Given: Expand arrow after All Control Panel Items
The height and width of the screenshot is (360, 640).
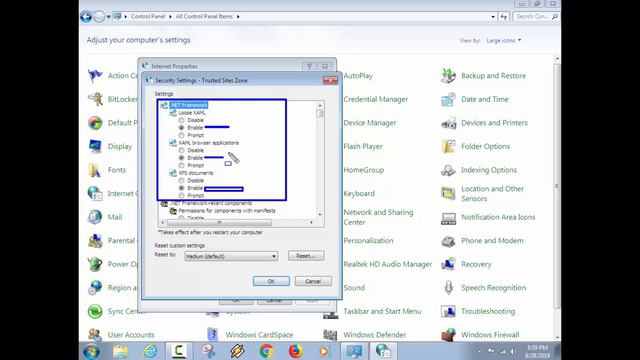Looking at the screenshot, I should [x=238, y=17].
